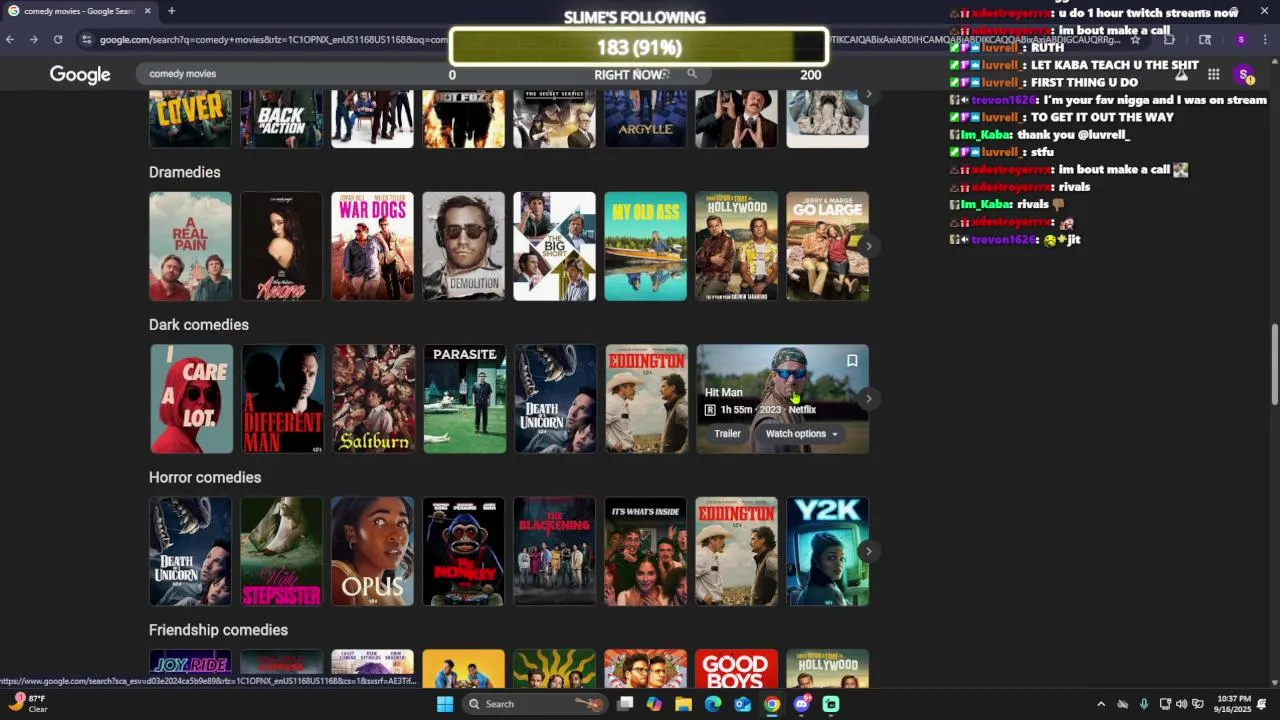Viewport: 1280px width, 720px height.
Task: Close the comedy movies tab
Action: (147, 11)
